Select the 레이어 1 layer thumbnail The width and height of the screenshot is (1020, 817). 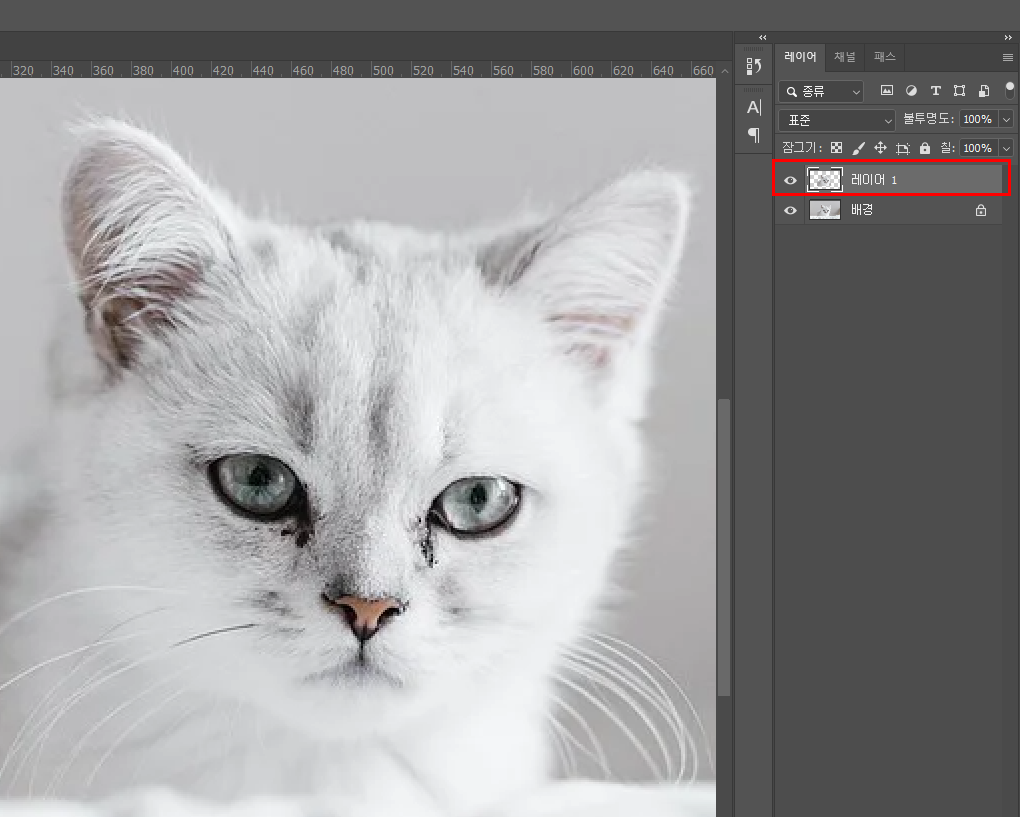(x=825, y=180)
